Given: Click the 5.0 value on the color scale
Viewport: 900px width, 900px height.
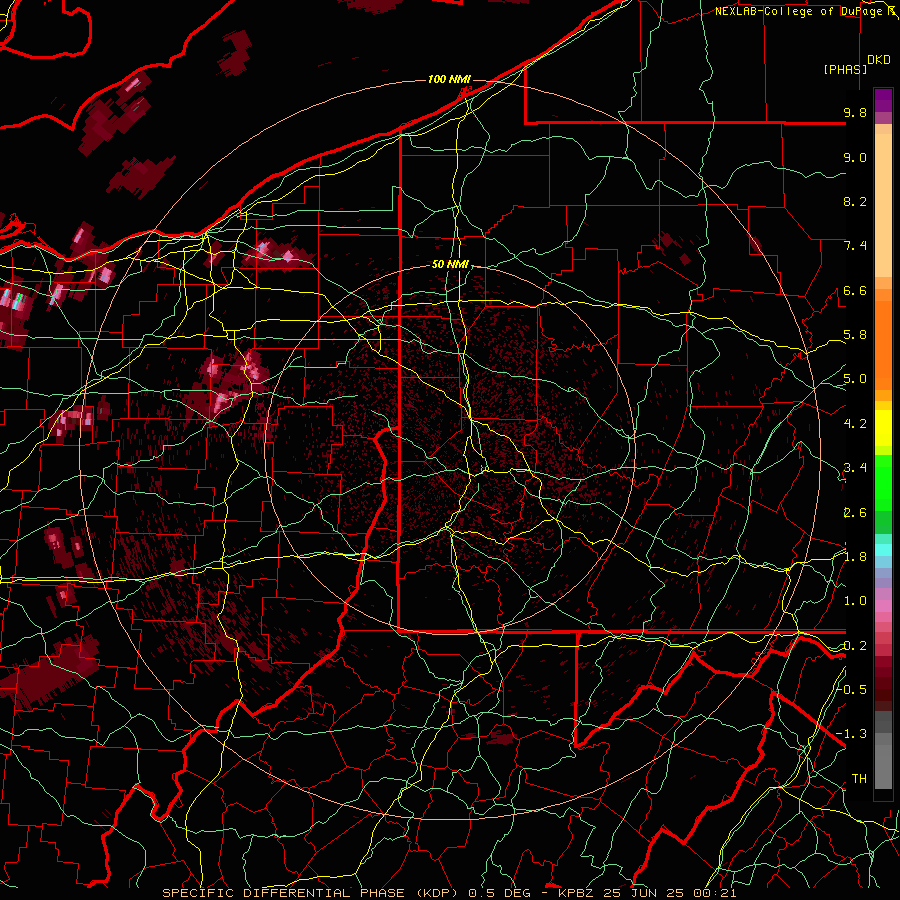Looking at the screenshot, I should [855, 379].
